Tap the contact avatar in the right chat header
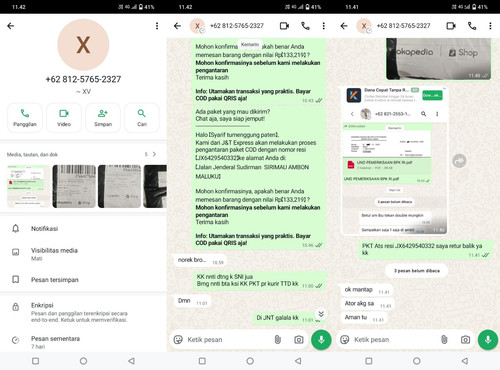Viewport: 500px width, 370px height. (x=364, y=26)
